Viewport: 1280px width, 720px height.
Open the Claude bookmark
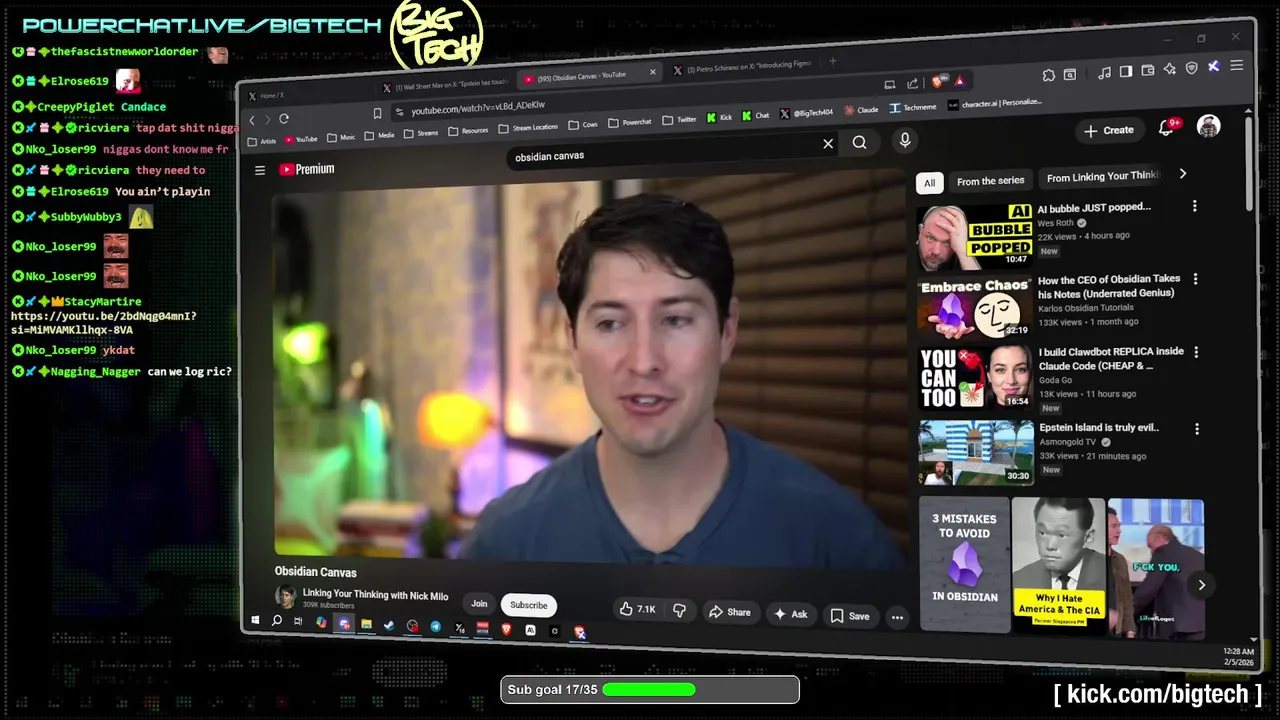coord(861,110)
